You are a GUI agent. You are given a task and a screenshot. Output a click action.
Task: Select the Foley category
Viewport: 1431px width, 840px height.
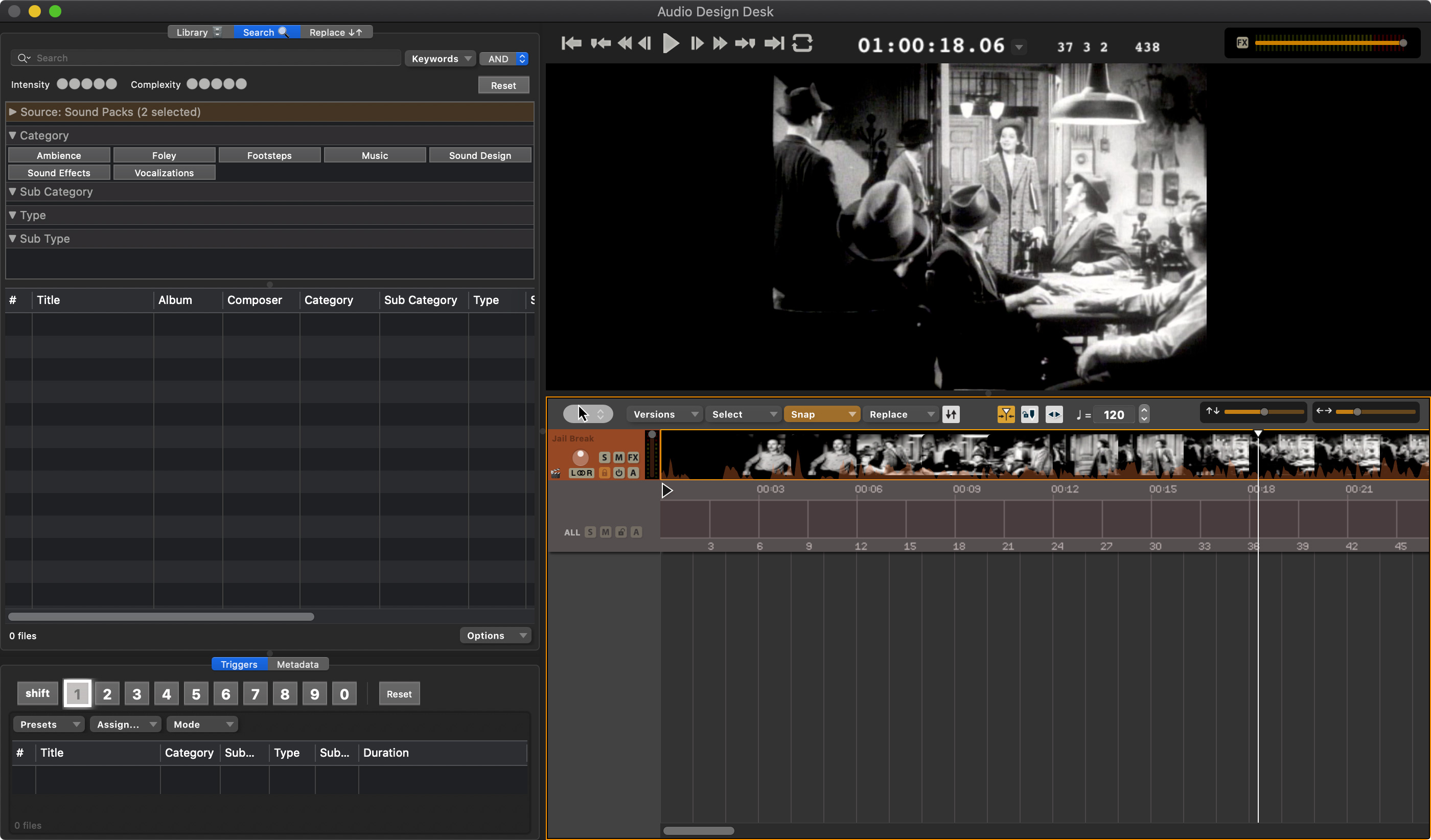pyautogui.click(x=164, y=155)
